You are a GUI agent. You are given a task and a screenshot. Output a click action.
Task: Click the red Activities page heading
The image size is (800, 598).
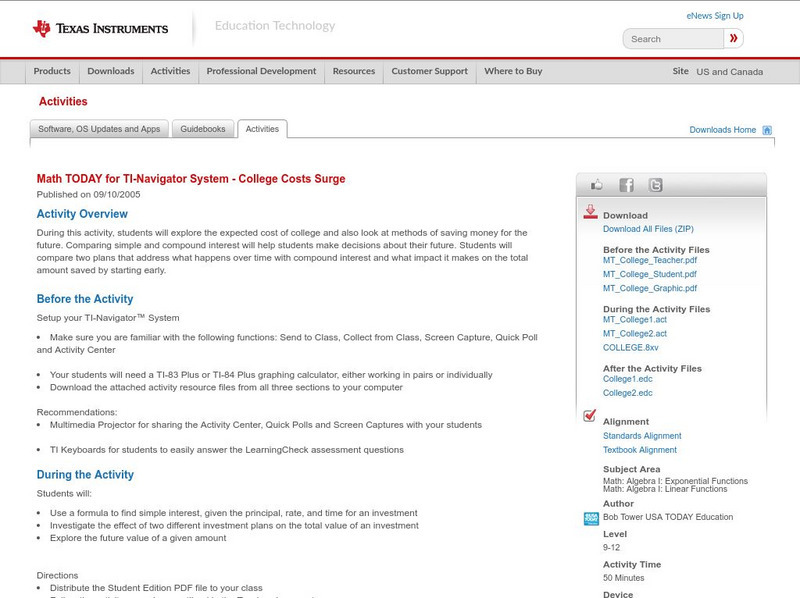click(63, 102)
